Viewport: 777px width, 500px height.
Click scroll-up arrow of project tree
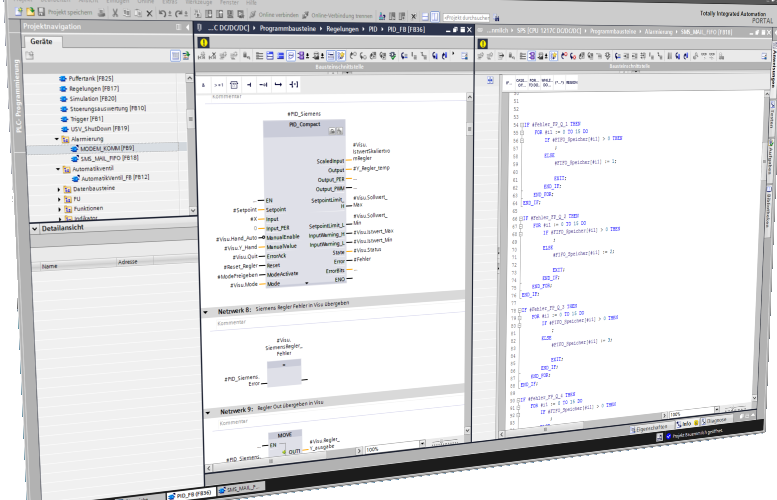tap(189, 78)
